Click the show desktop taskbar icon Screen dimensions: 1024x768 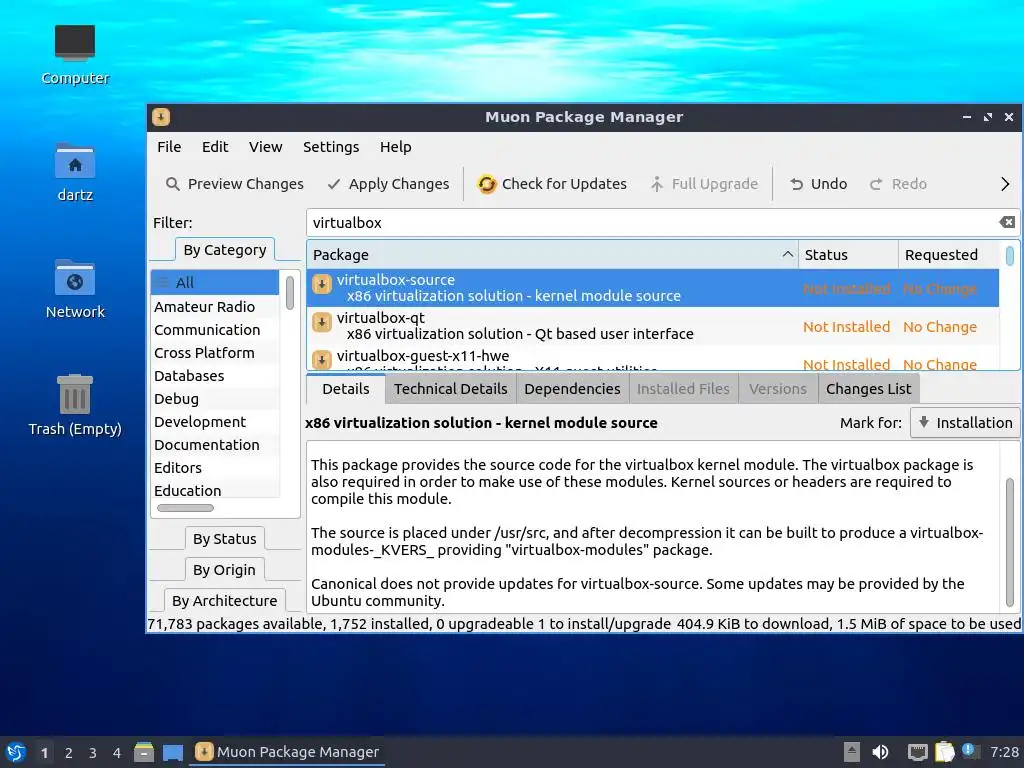(x=172, y=752)
